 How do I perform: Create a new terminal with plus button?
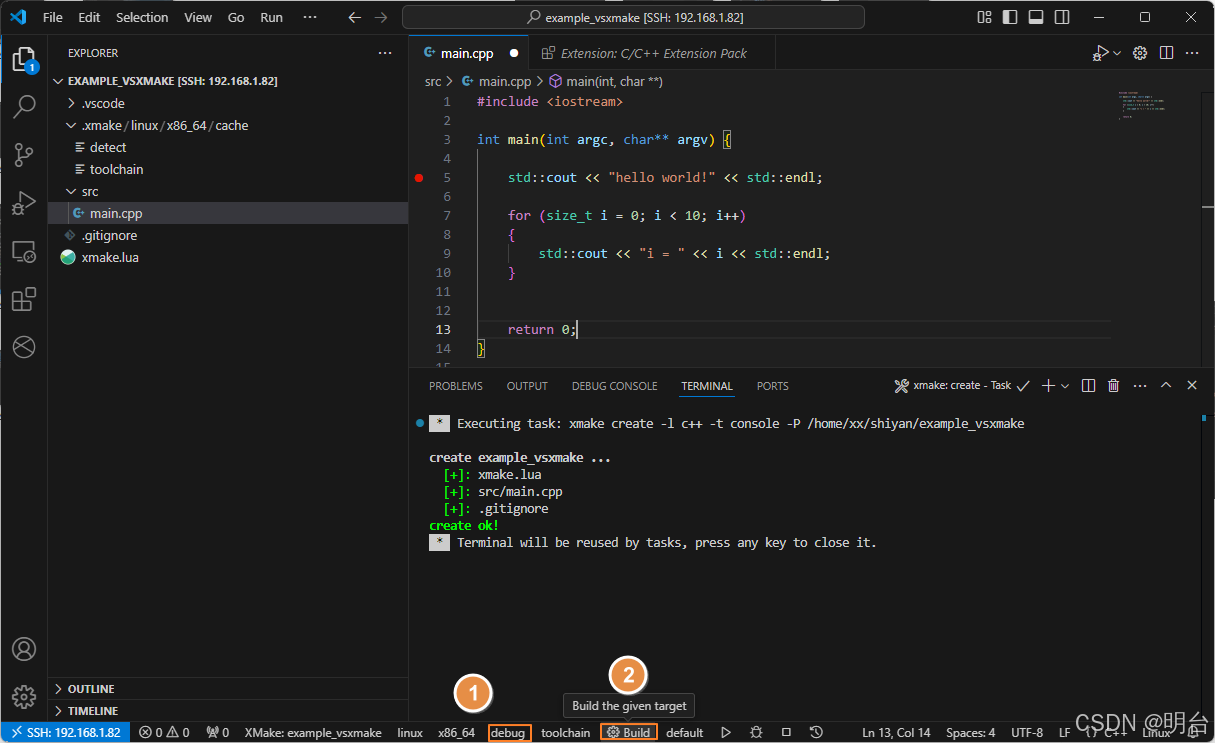pyautogui.click(x=1048, y=386)
